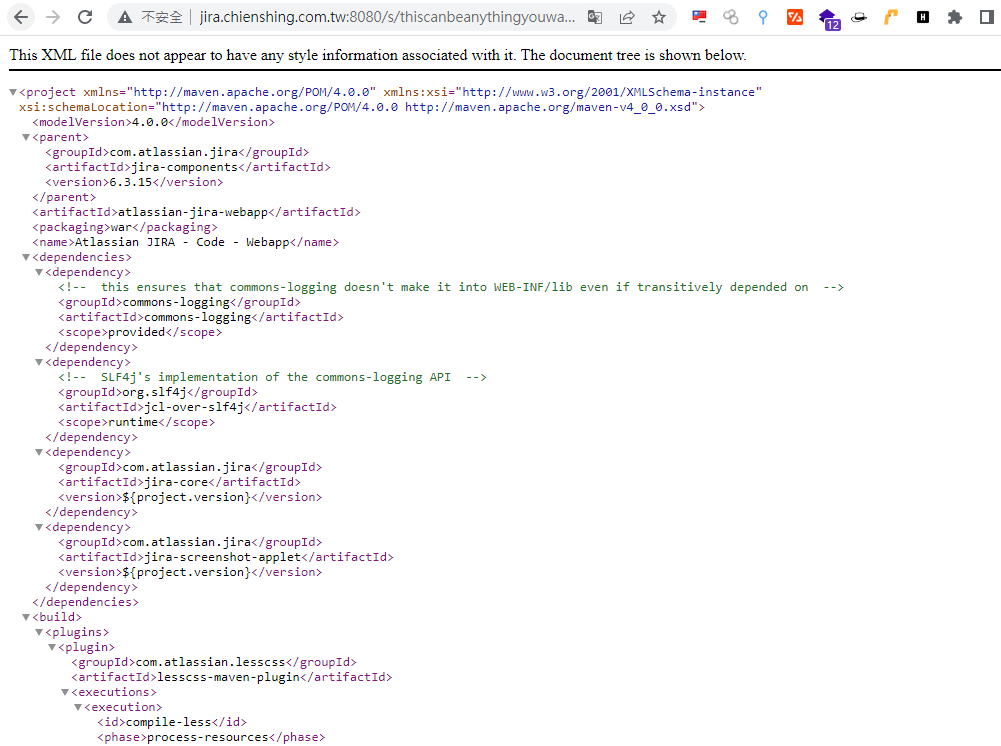Screen dimensions: 1001x746
Task: Click artifactId jira-core line
Action: (179, 482)
